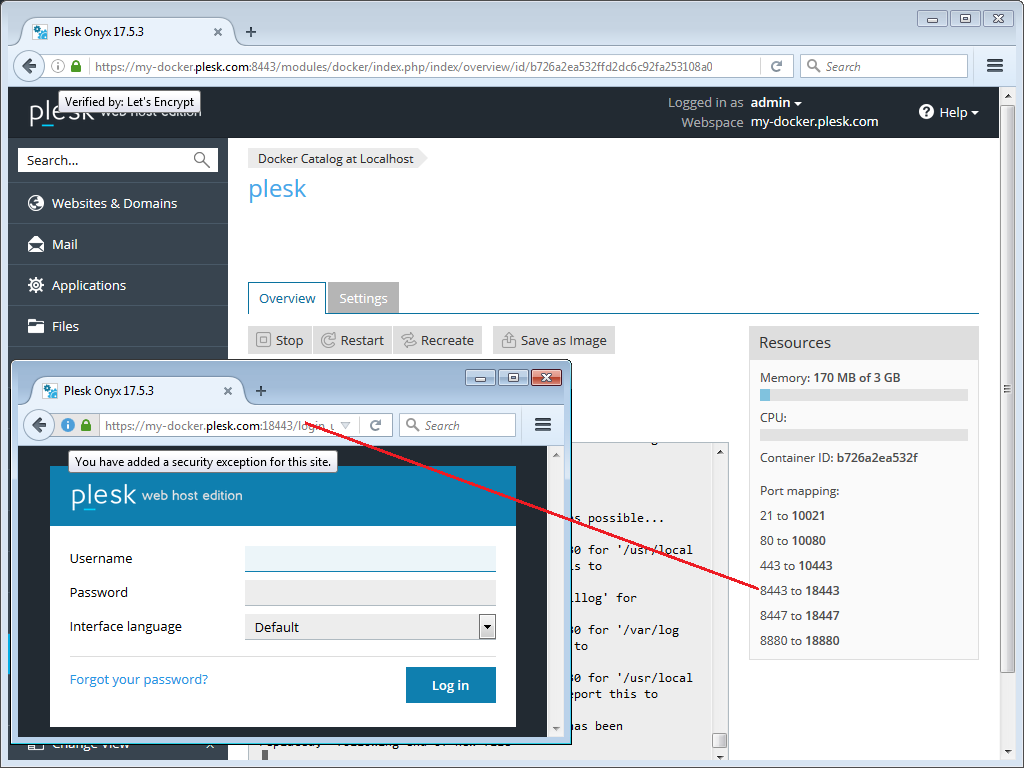Reload the page in the login popup window
This screenshot has width=1024, height=768.
(x=376, y=425)
